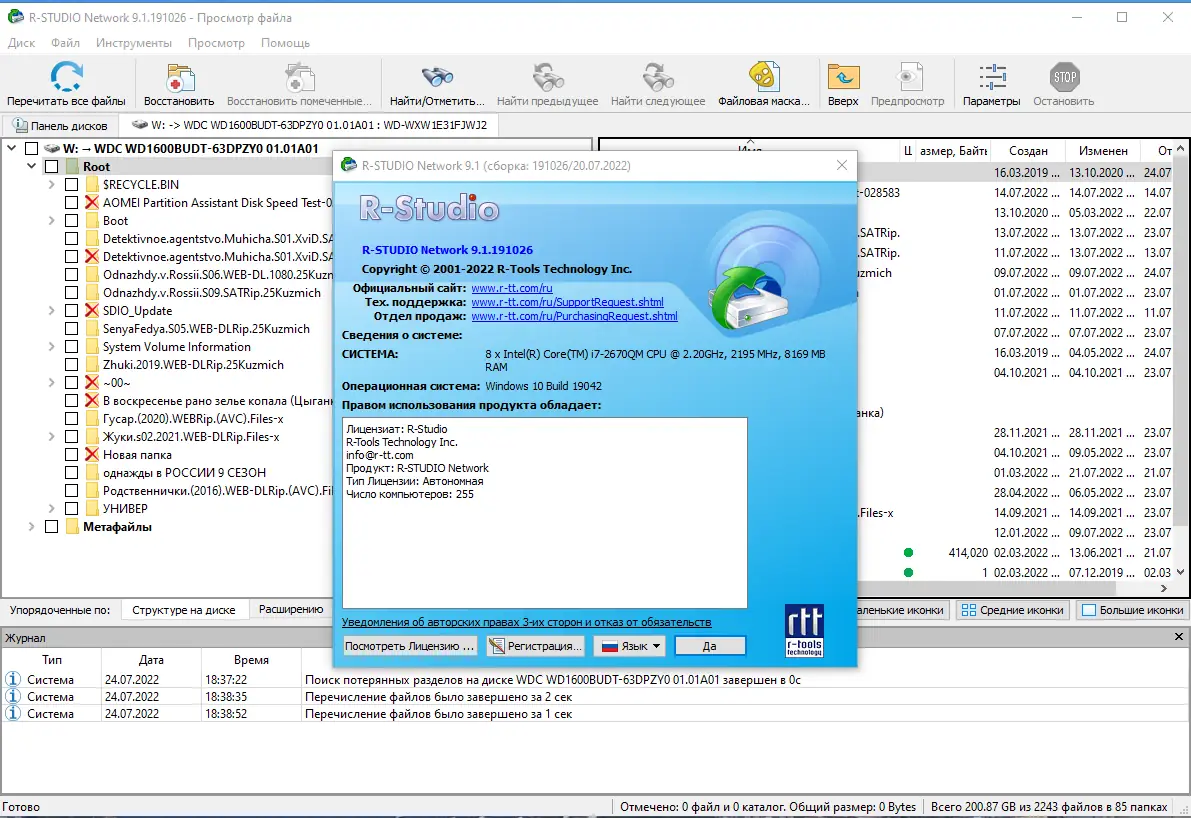Check the Boot folder checkbox
This screenshot has height=818, width=1191.
pos(70,221)
